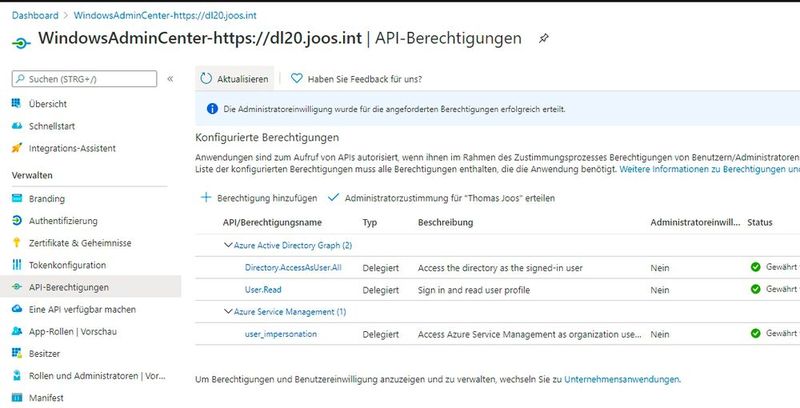The image size is (800, 408).
Task: Click the heart feedback icon
Action: pyautogui.click(x=296, y=79)
